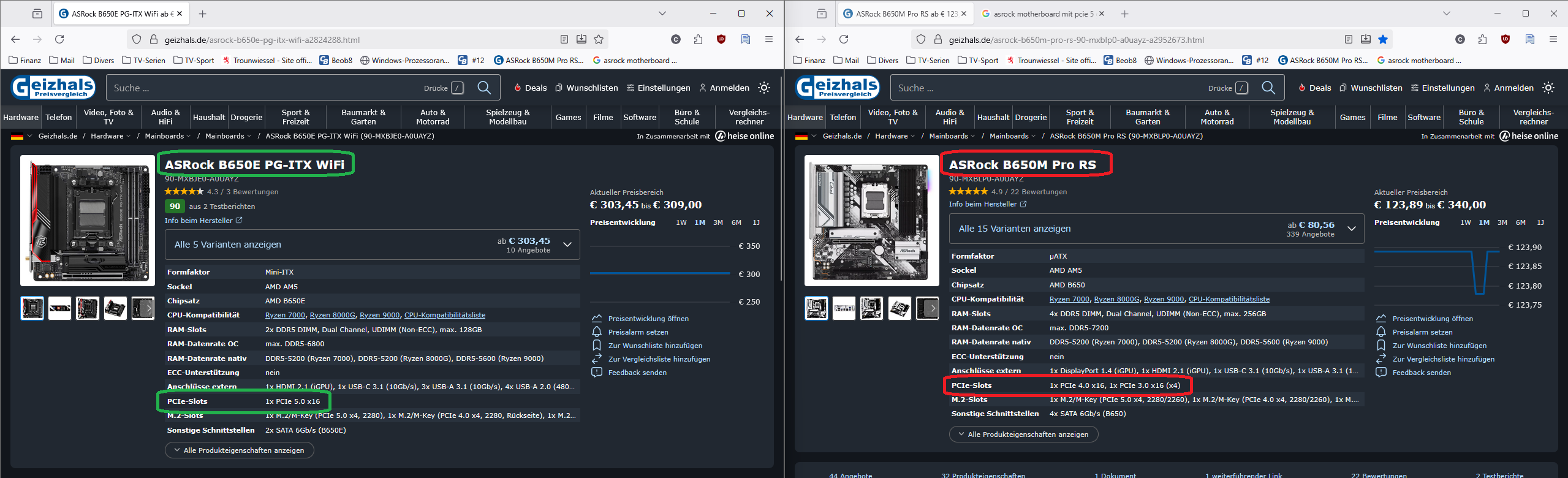Open Wunschlisten in right page header
The width and height of the screenshot is (1568, 478).
coord(1371,88)
